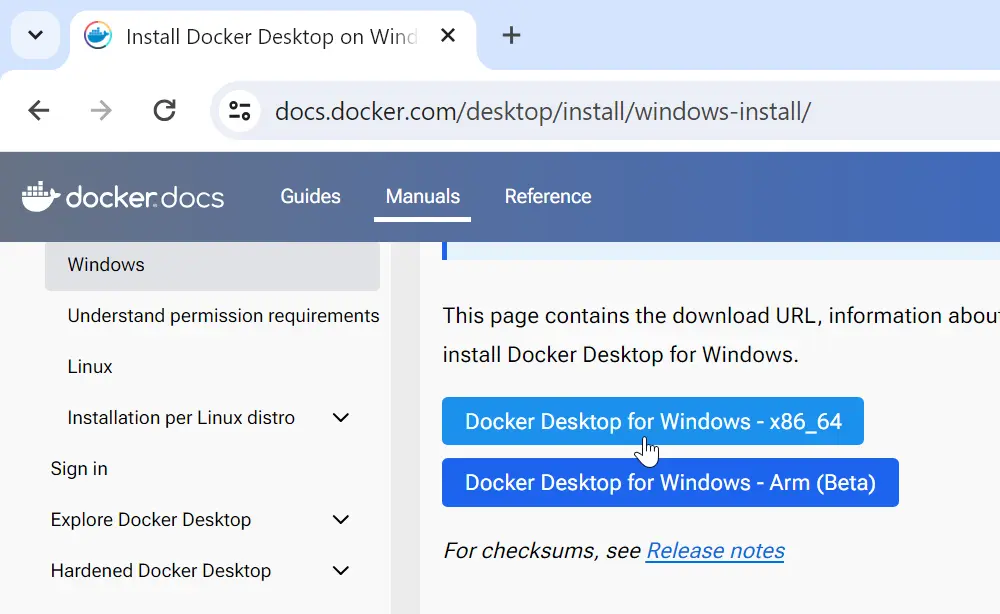The image size is (1000, 614).
Task: Click the 'For checksums, see' text
Action: (x=542, y=551)
